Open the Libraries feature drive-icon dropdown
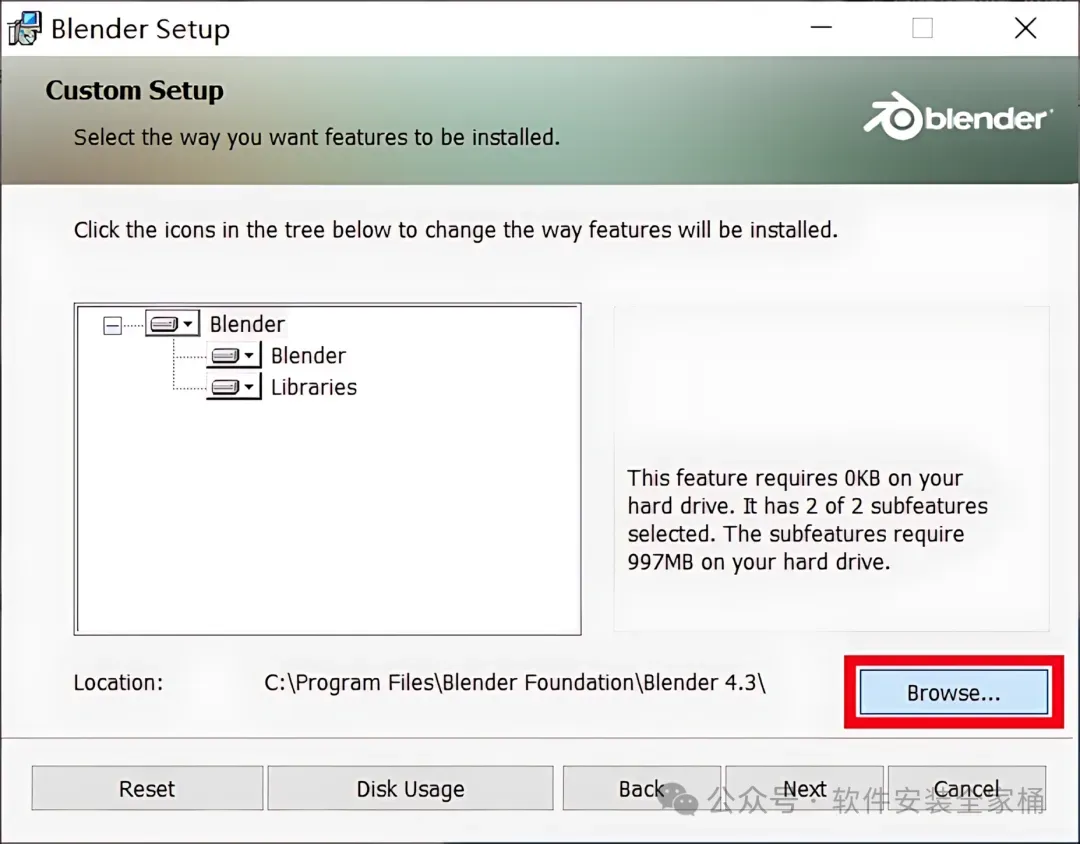Screen dimensions: 1080x844 233,387
